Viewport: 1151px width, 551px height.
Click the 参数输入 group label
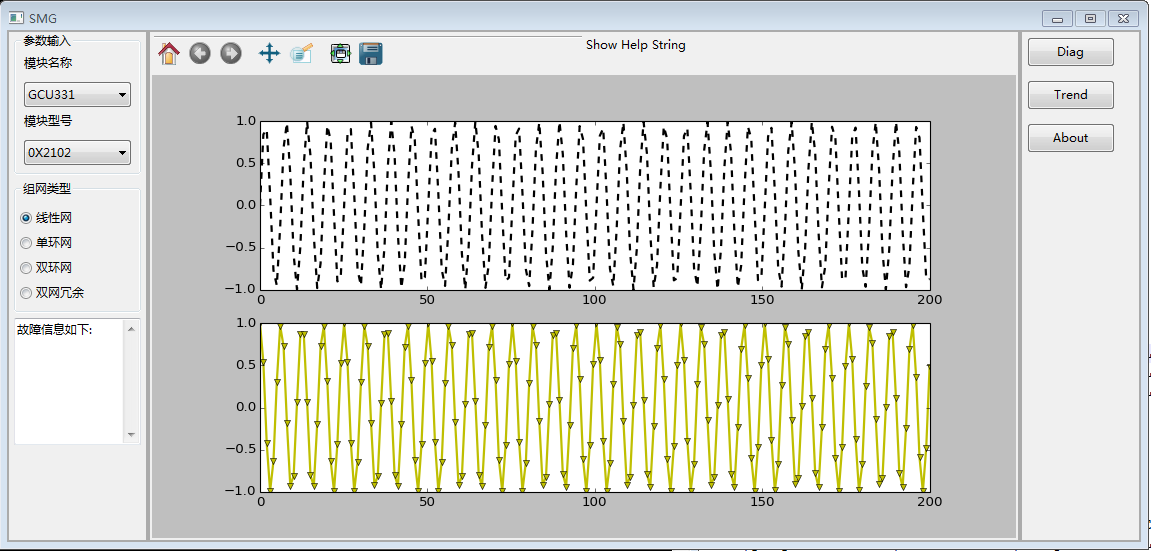click(47, 40)
